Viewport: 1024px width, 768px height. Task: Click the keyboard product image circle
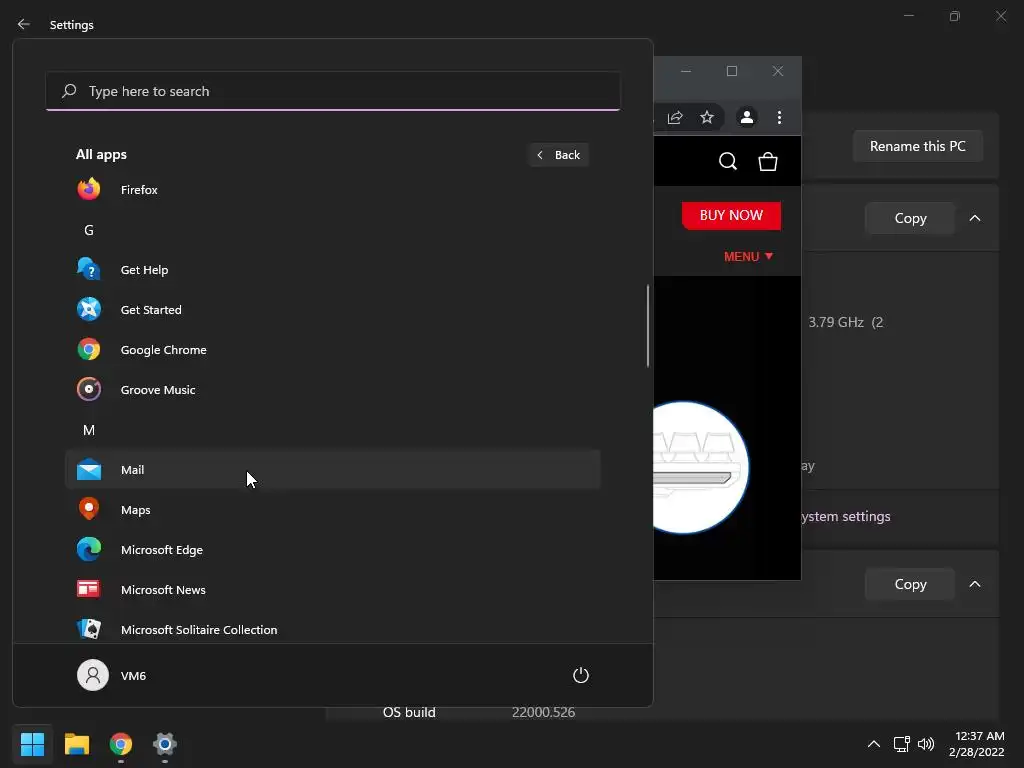(x=701, y=468)
